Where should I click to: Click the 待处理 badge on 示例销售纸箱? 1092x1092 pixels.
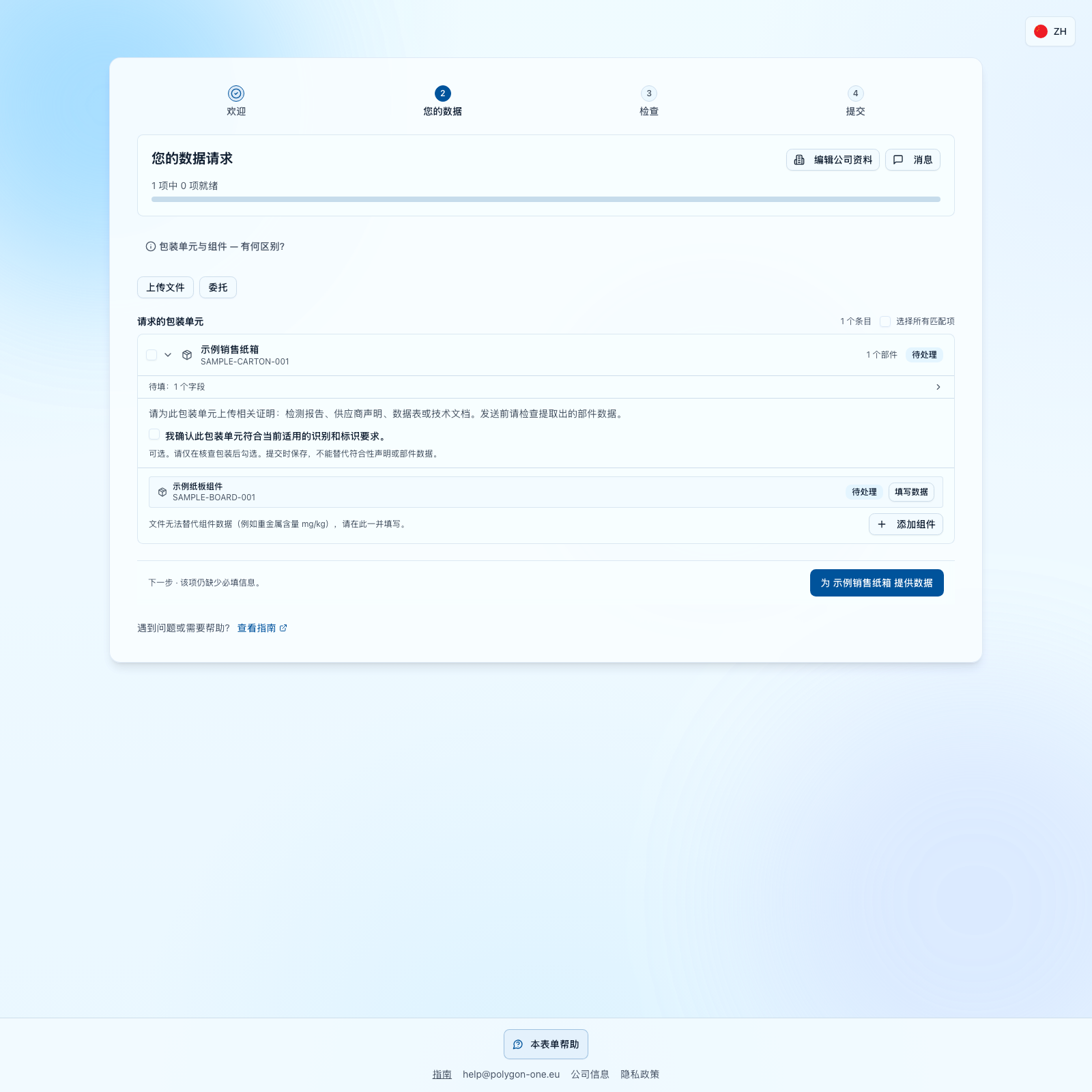point(925,355)
